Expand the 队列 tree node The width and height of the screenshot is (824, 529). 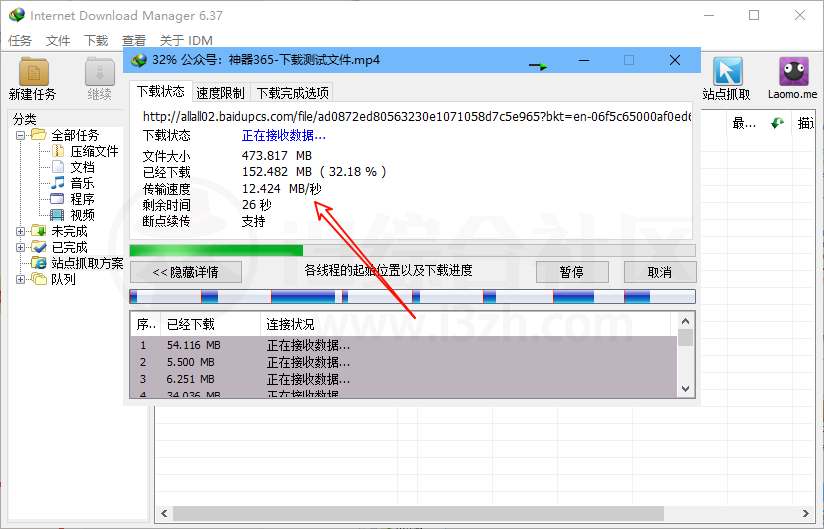pos(20,279)
